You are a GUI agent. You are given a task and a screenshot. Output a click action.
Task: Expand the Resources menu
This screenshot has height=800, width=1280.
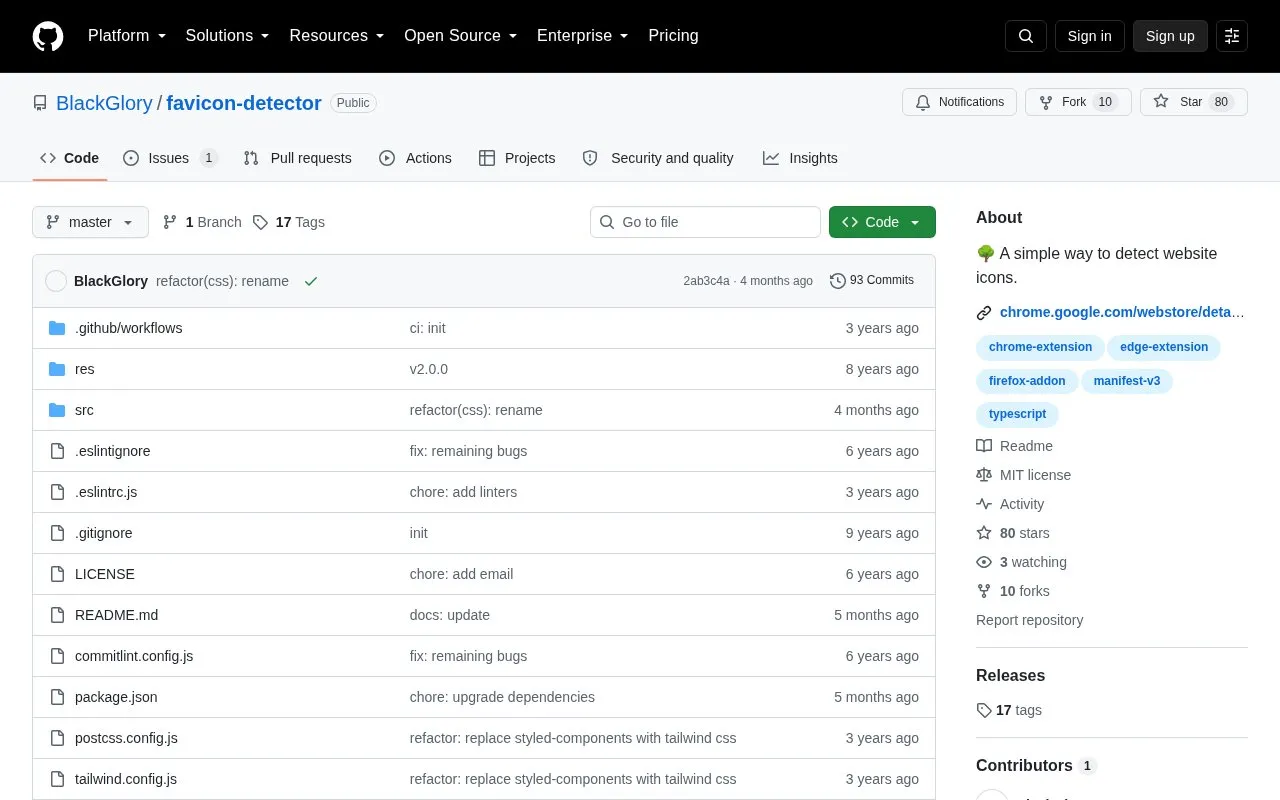(x=337, y=36)
